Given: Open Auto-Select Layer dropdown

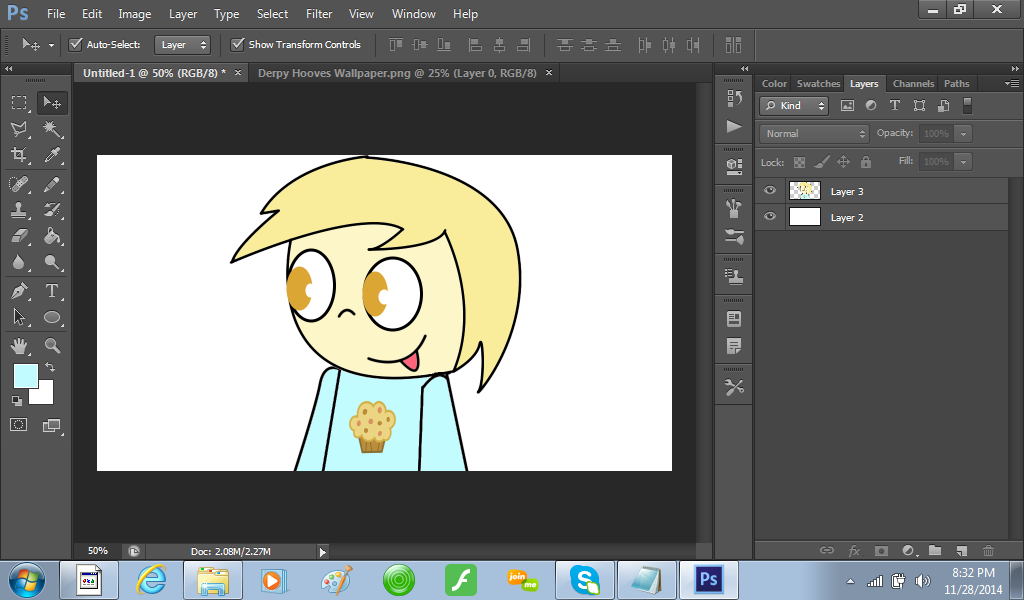Looking at the screenshot, I should point(182,44).
